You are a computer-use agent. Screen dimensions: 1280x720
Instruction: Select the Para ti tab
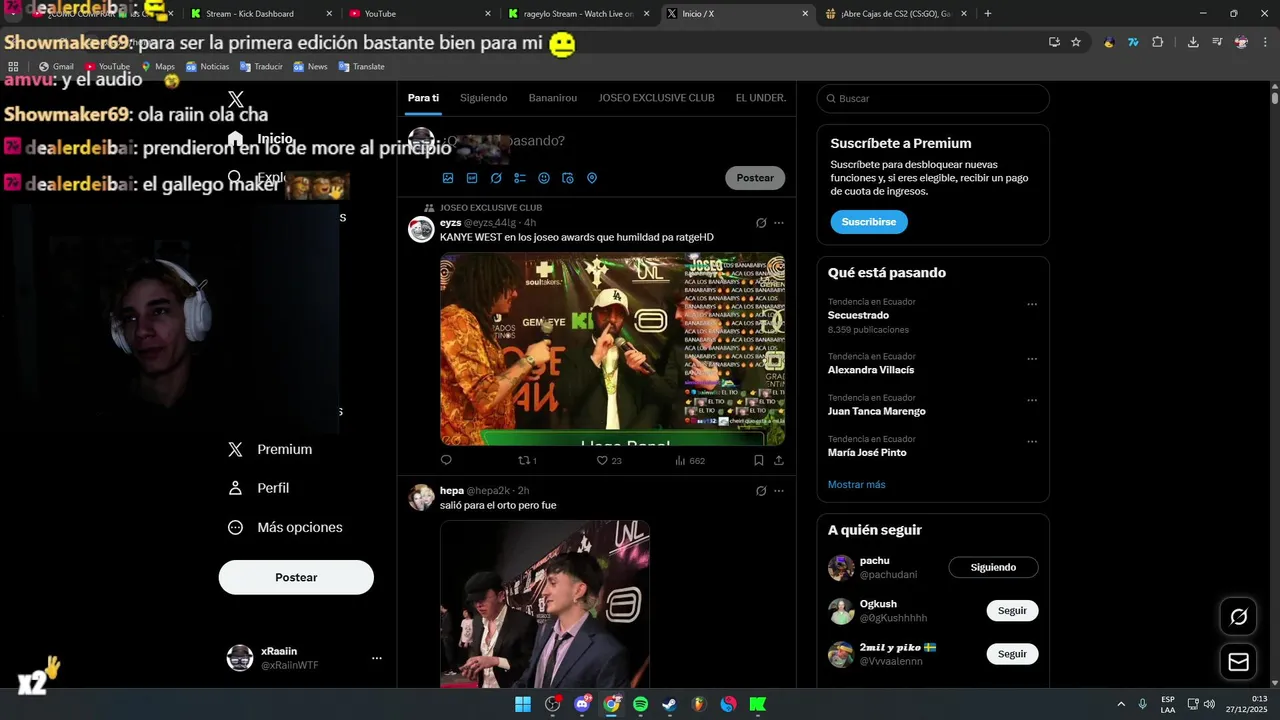[423, 98]
